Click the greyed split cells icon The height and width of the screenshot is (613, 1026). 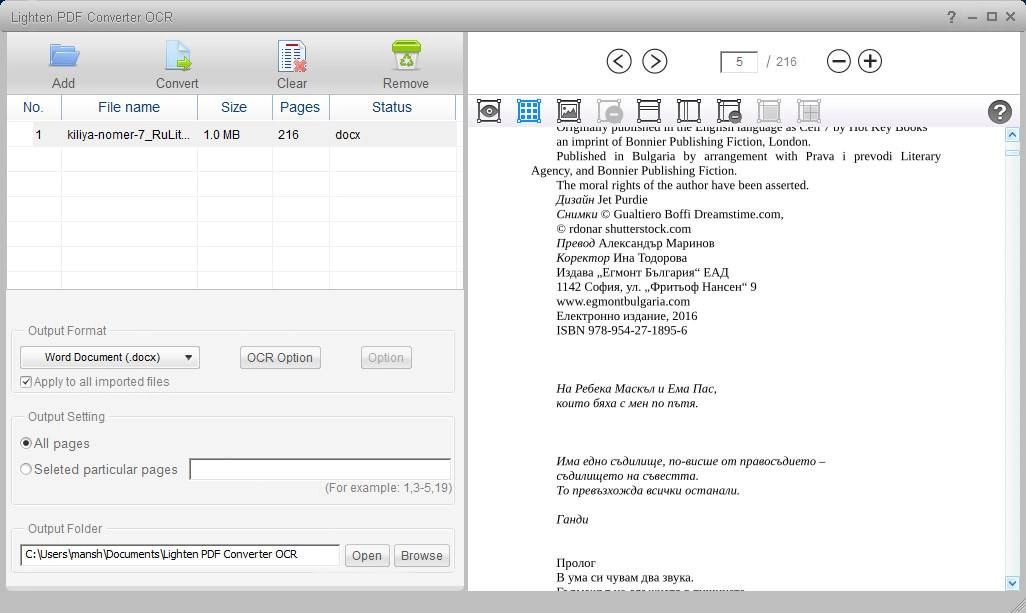pyautogui.click(x=809, y=111)
